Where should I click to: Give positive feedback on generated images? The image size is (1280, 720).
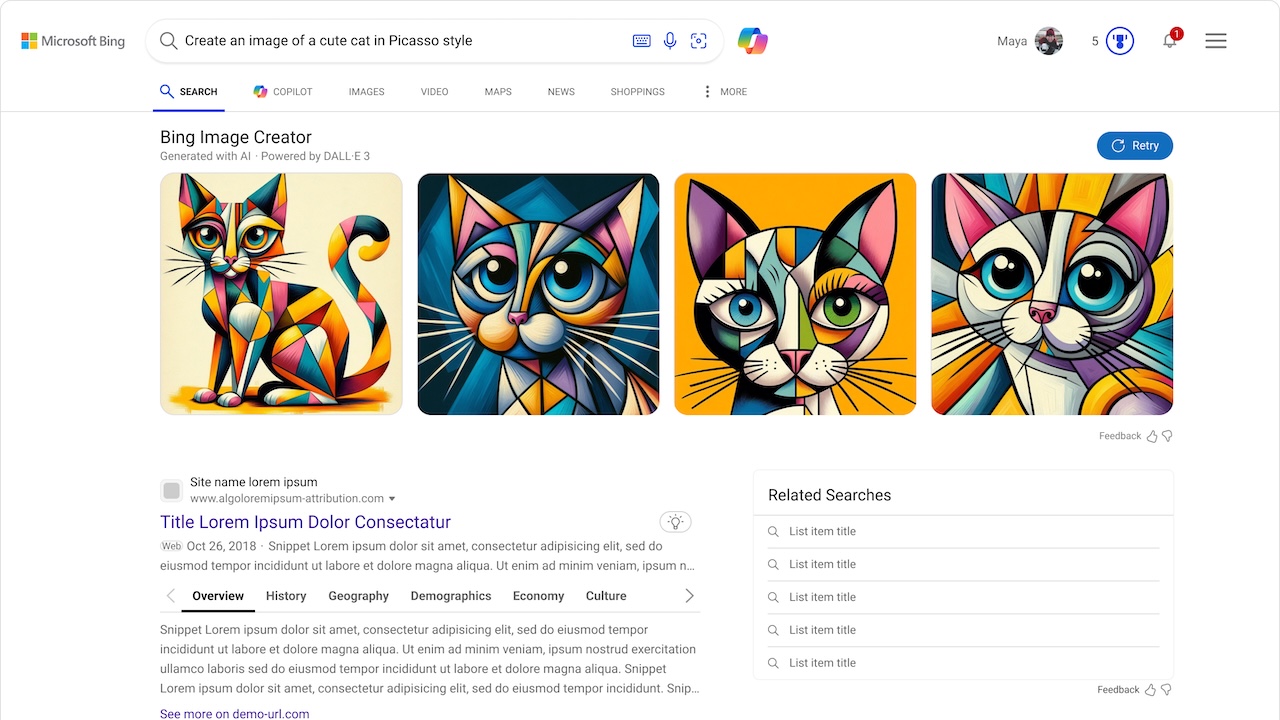point(1152,435)
